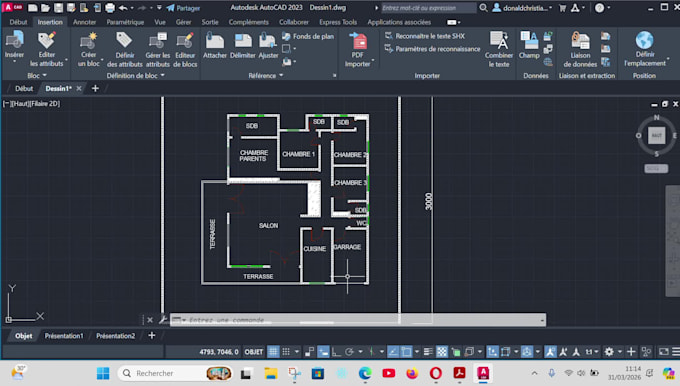This screenshot has width=680, height=386.
Task: Click the search magnifier icon in title bar
Action: point(483,8)
